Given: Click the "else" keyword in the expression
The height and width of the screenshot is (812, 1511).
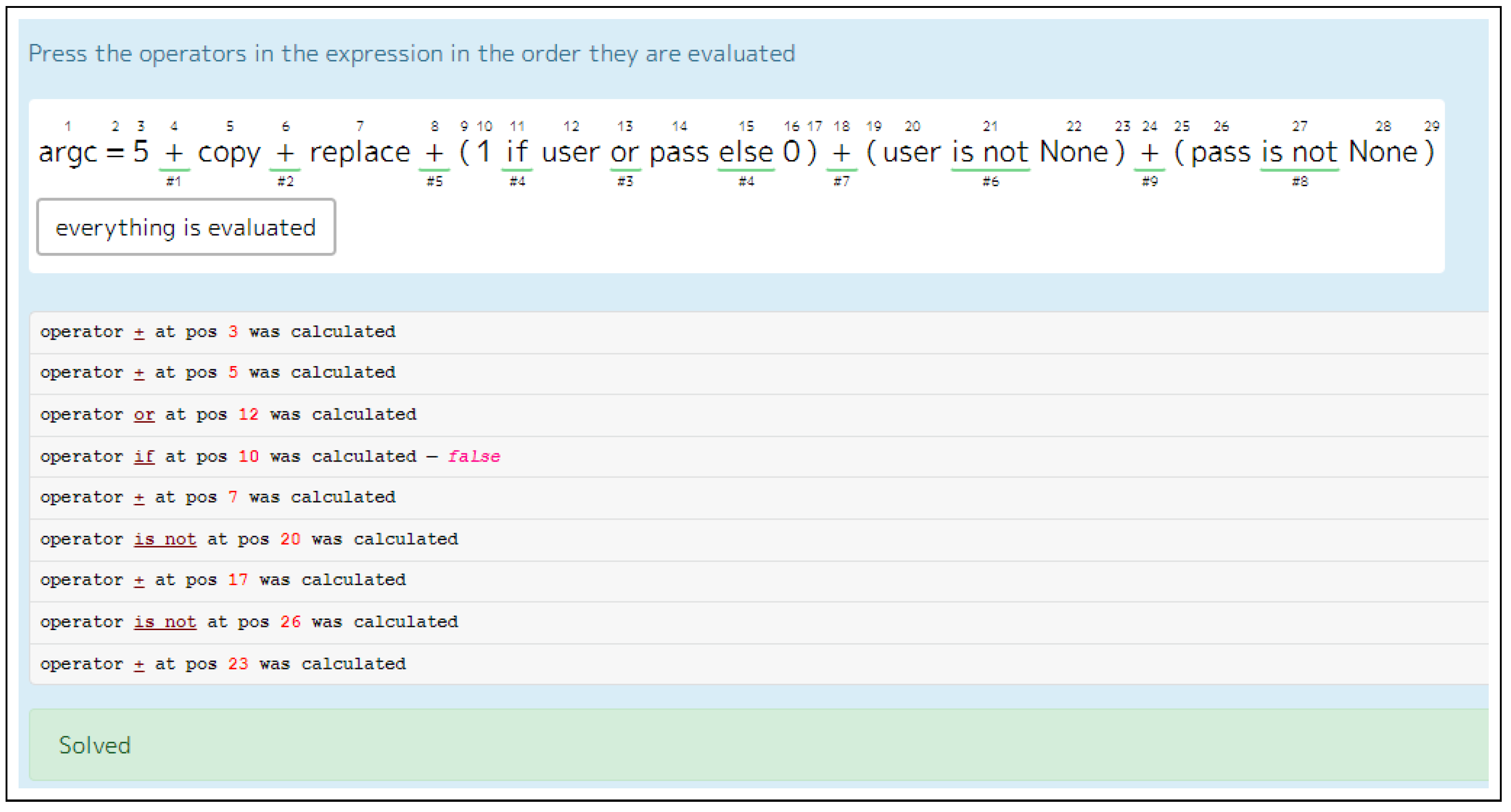Looking at the screenshot, I should click(x=746, y=153).
